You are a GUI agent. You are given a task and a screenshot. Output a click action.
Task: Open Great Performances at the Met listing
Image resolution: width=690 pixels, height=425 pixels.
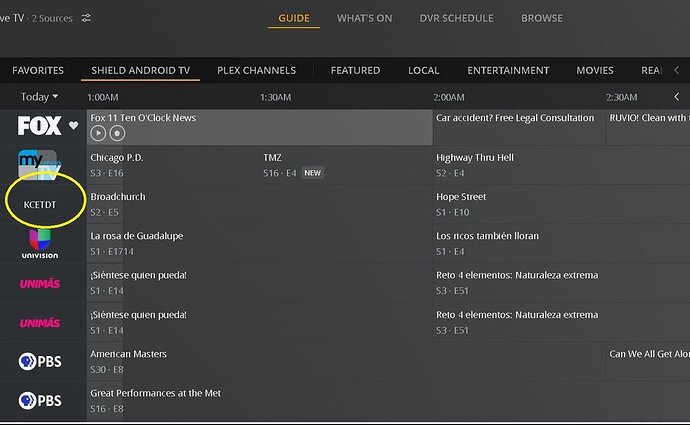tap(388, 400)
